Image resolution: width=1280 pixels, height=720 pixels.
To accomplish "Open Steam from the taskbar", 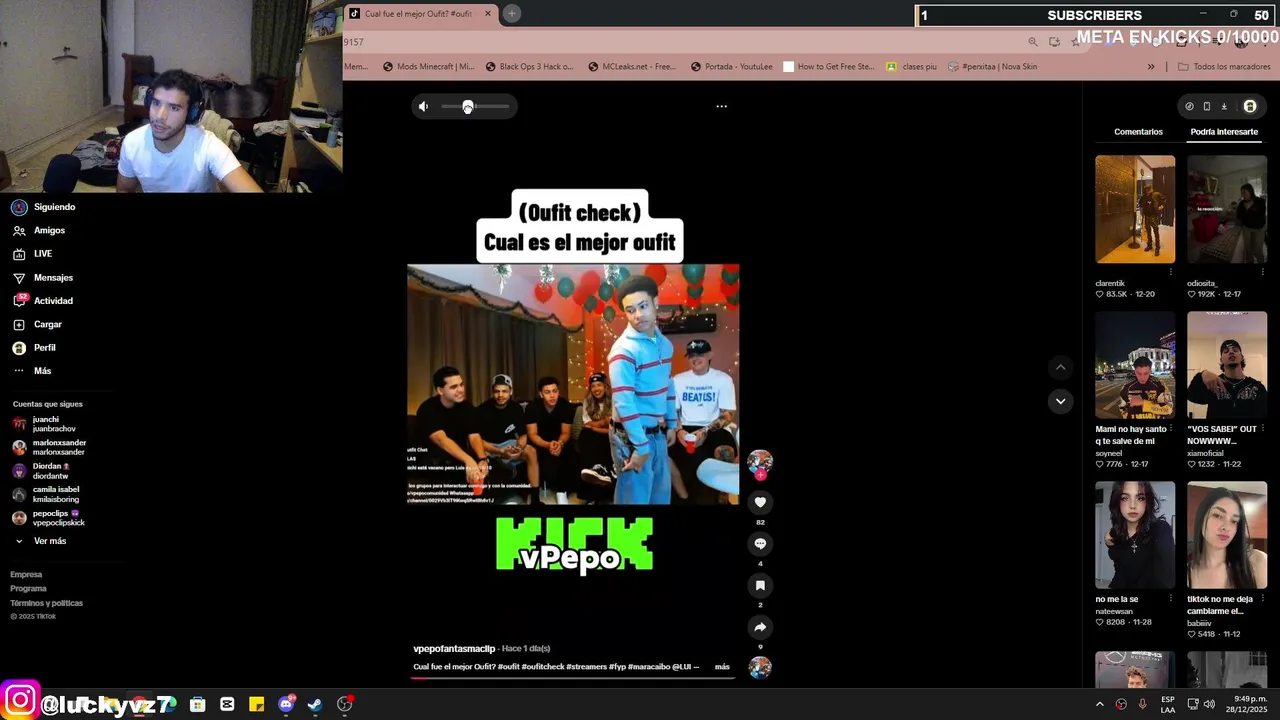I will pyautogui.click(x=315, y=704).
